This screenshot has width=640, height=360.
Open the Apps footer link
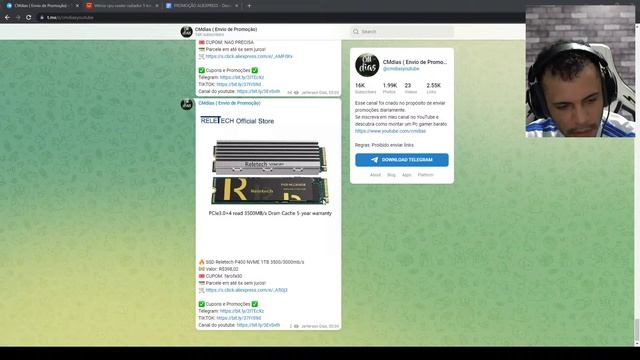pyautogui.click(x=407, y=175)
